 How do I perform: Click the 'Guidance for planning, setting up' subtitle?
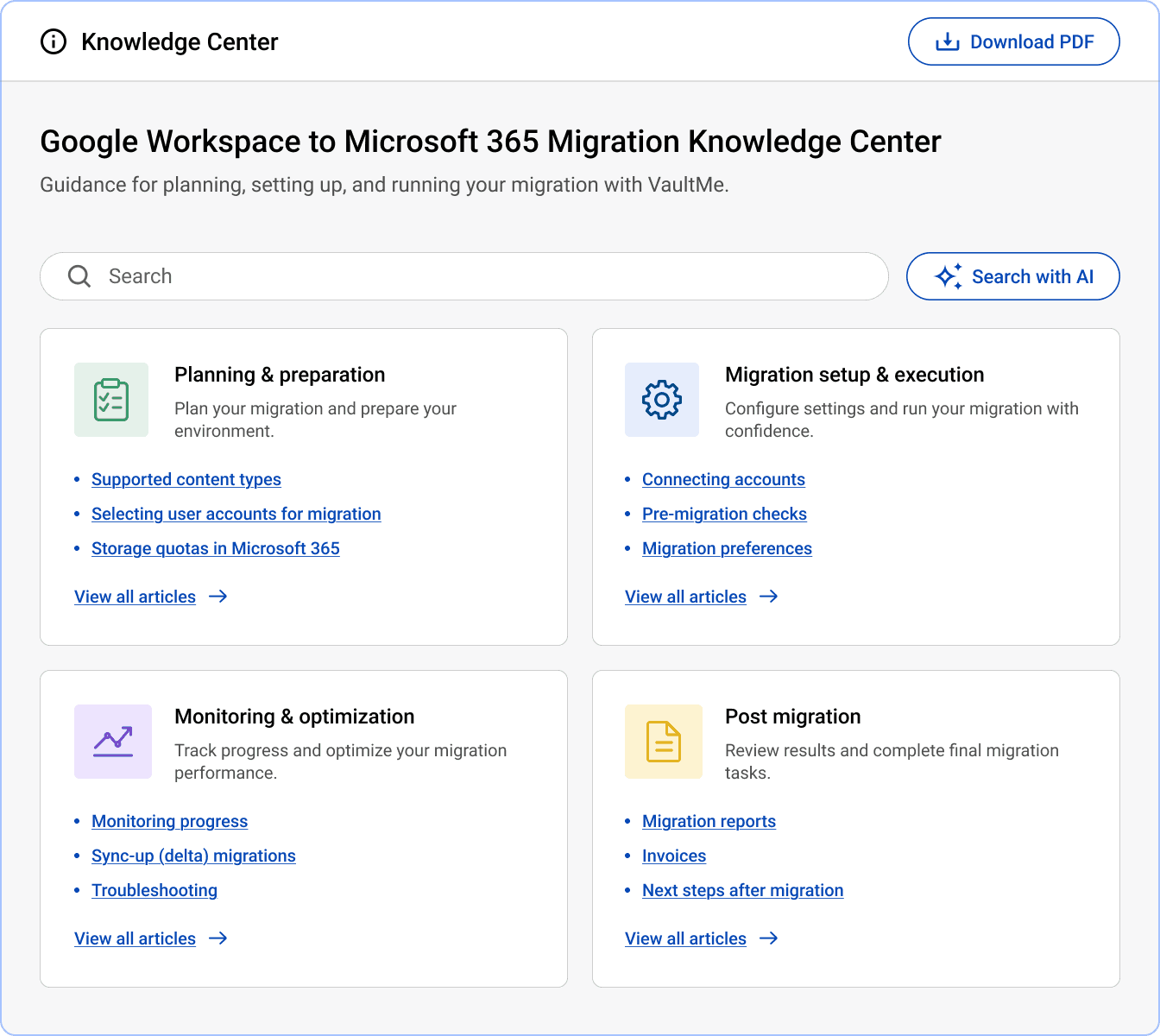point(385,185)
